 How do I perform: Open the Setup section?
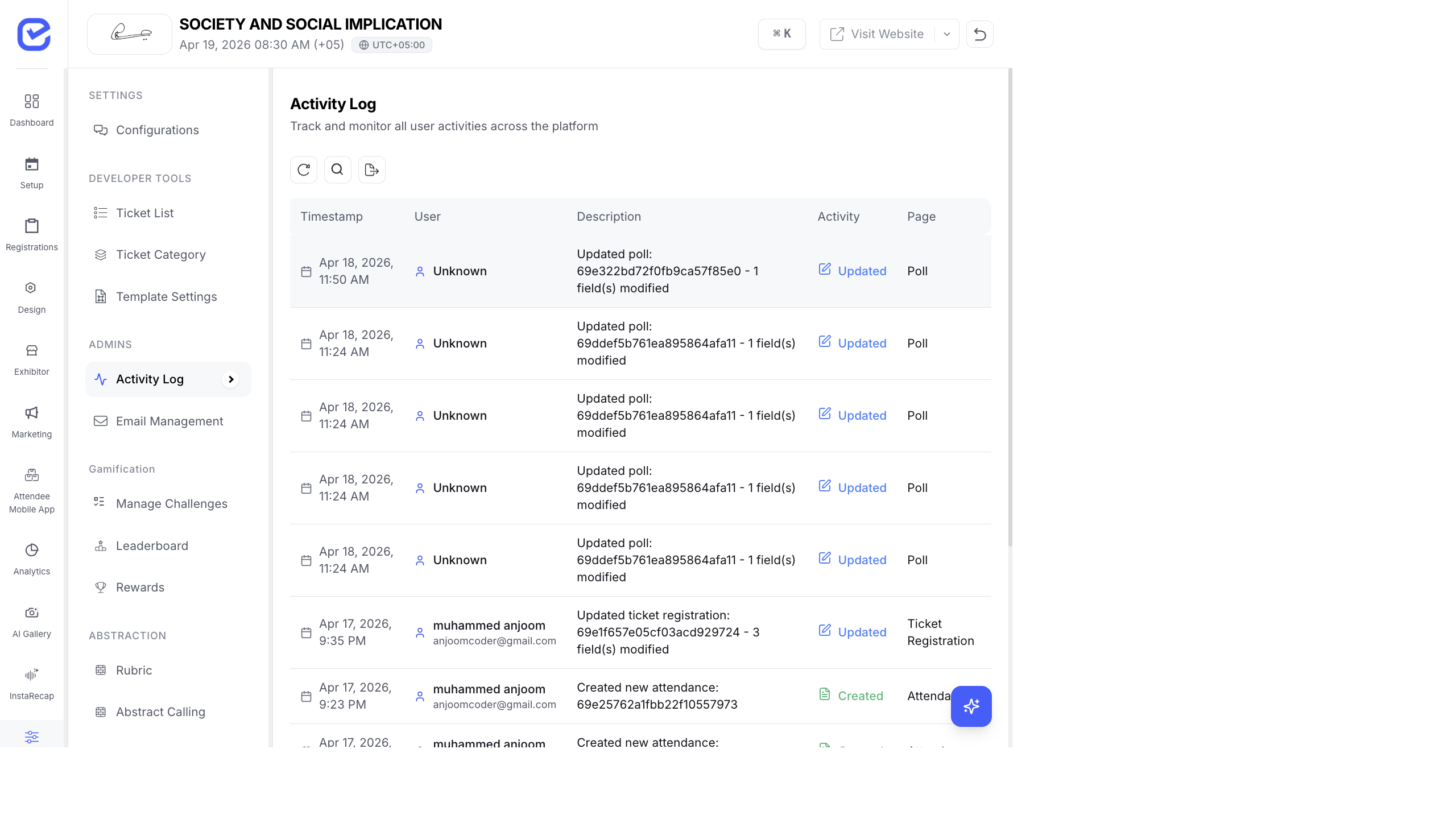coord(32,173)
